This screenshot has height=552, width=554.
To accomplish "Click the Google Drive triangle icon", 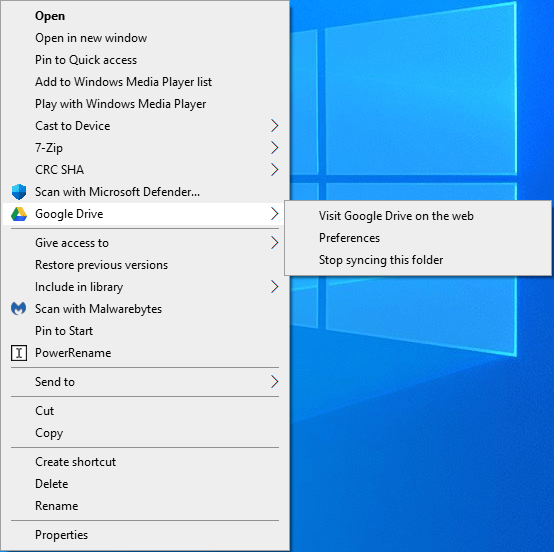I will tap(19, 214).
